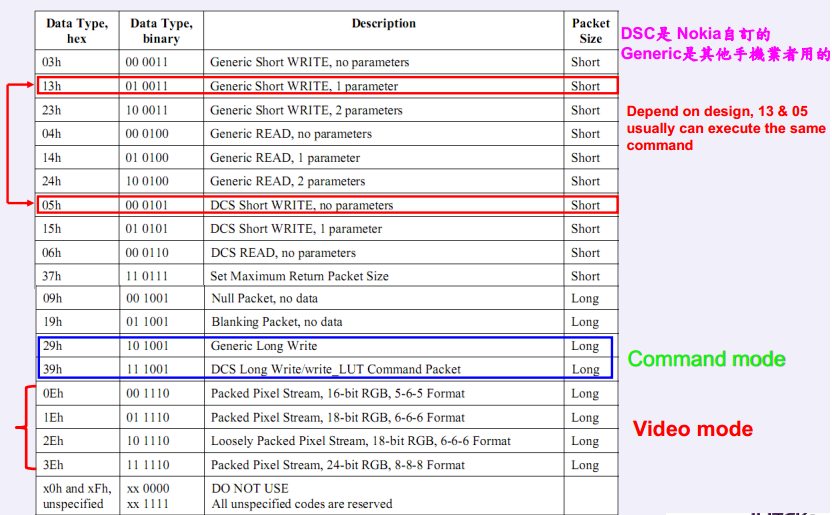Select binary value '10 1110'
The width and height of the screenshot is (832, 515).
click(x=148, y=441)
